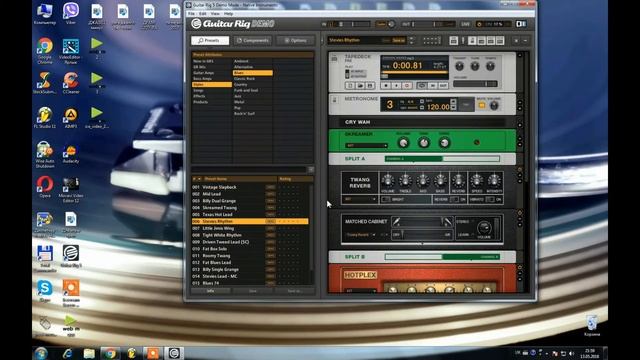This screenshot has width=640, height=360.
Task: Toggle the Twang Reverb Bright switch
Action: coord(386,200)
